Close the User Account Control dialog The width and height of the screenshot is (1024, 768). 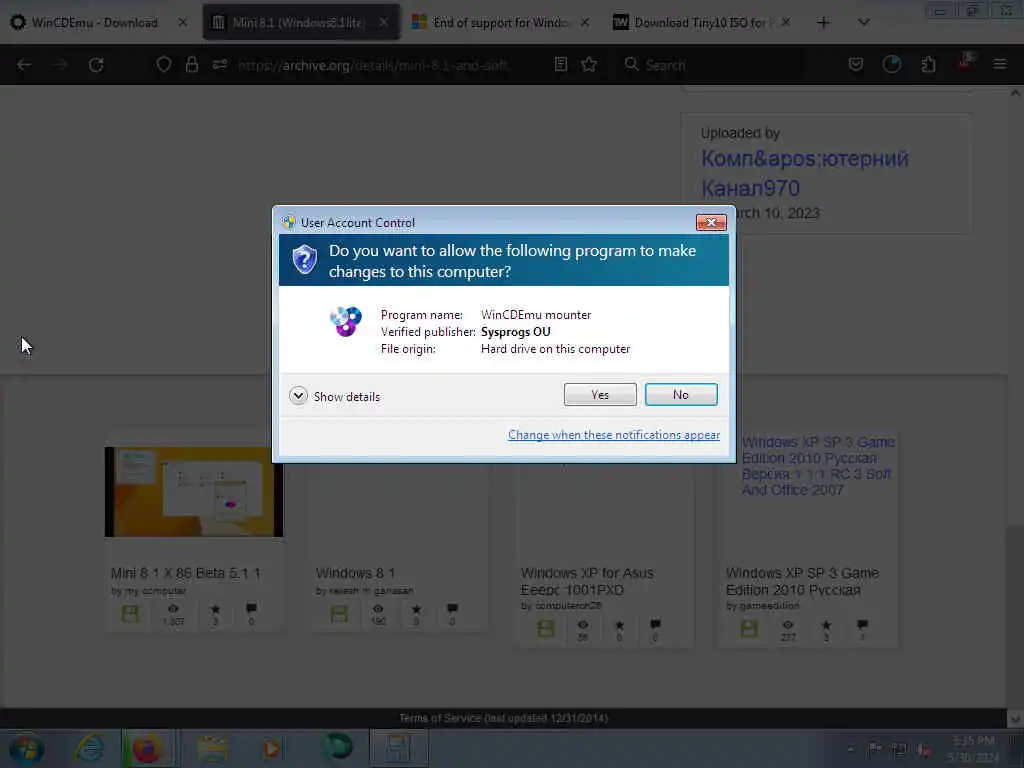pyautogui.click(x=711, y=223)
